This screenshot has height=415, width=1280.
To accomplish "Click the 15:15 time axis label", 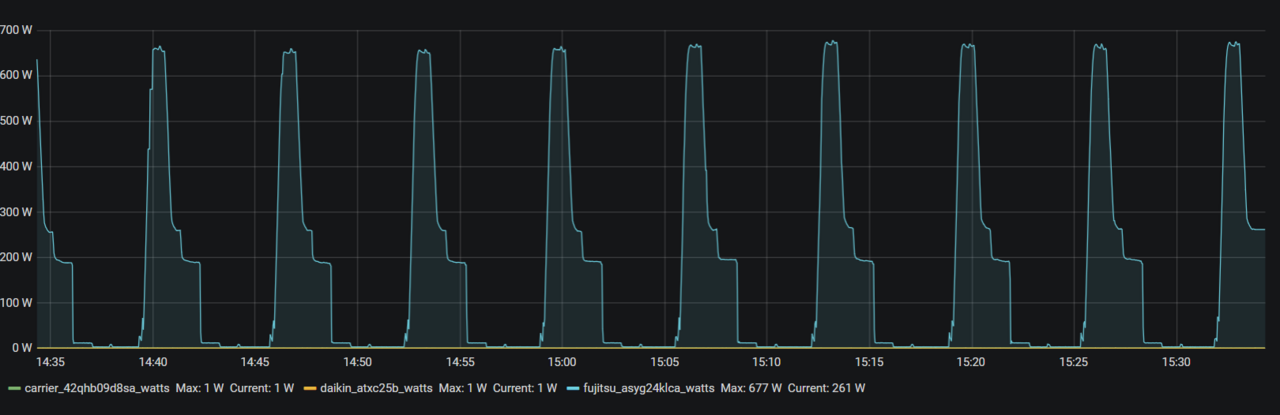I will [x=869, y=361].
